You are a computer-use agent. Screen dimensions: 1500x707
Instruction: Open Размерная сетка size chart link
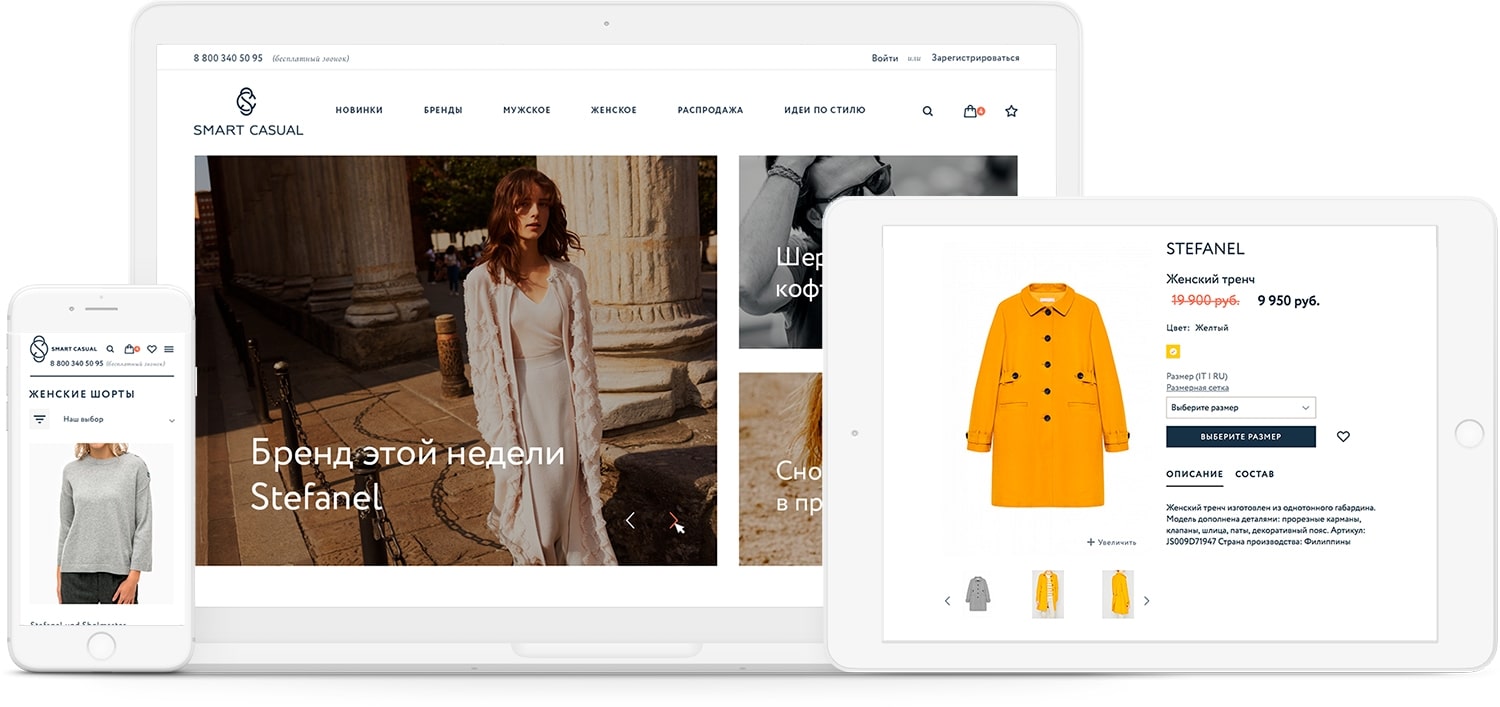coord(1197,388)
